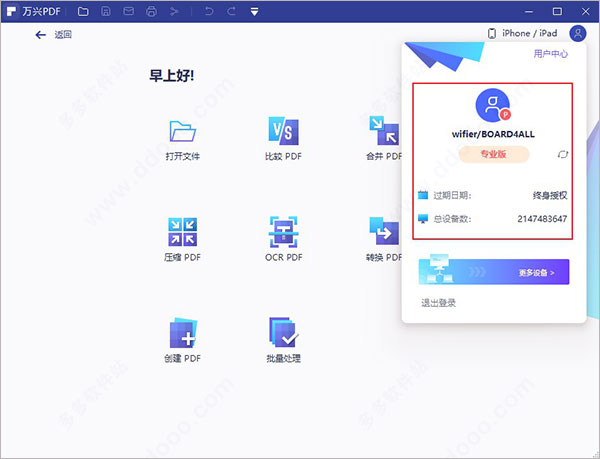Click the 比较 PDF icon
Screen dimensions: 600x459
click(x=284, y=131)
